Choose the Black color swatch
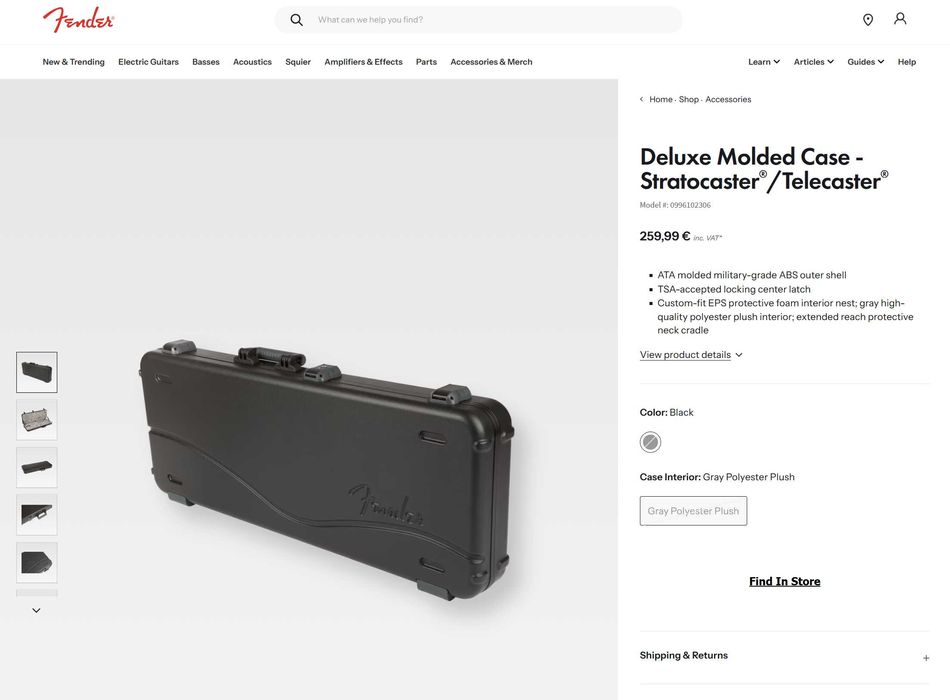 tap(650, 442)
